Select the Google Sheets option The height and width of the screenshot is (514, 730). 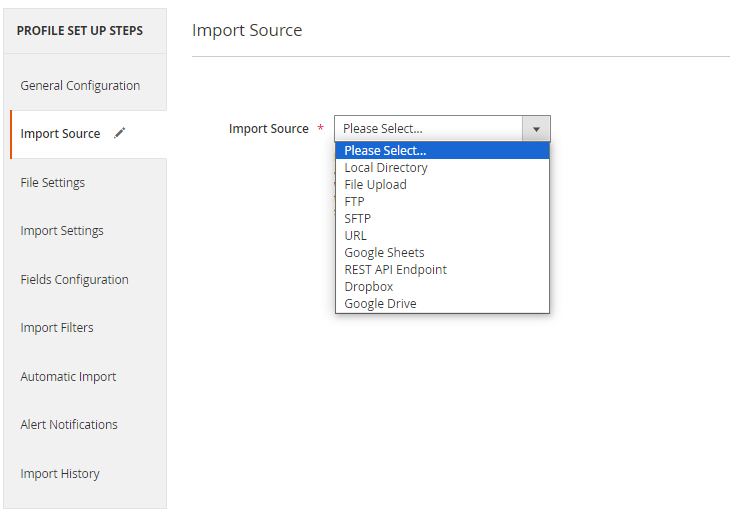442,252
